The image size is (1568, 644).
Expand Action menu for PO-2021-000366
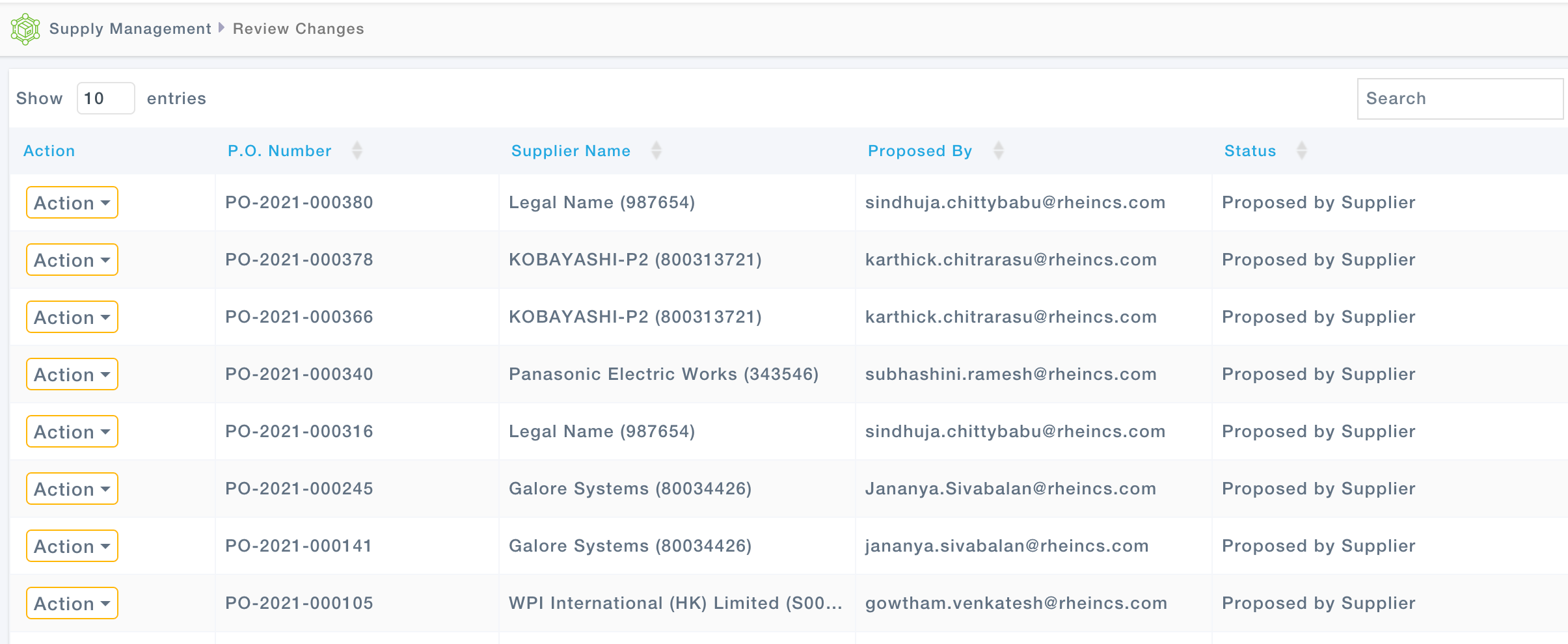click(72, 317)
